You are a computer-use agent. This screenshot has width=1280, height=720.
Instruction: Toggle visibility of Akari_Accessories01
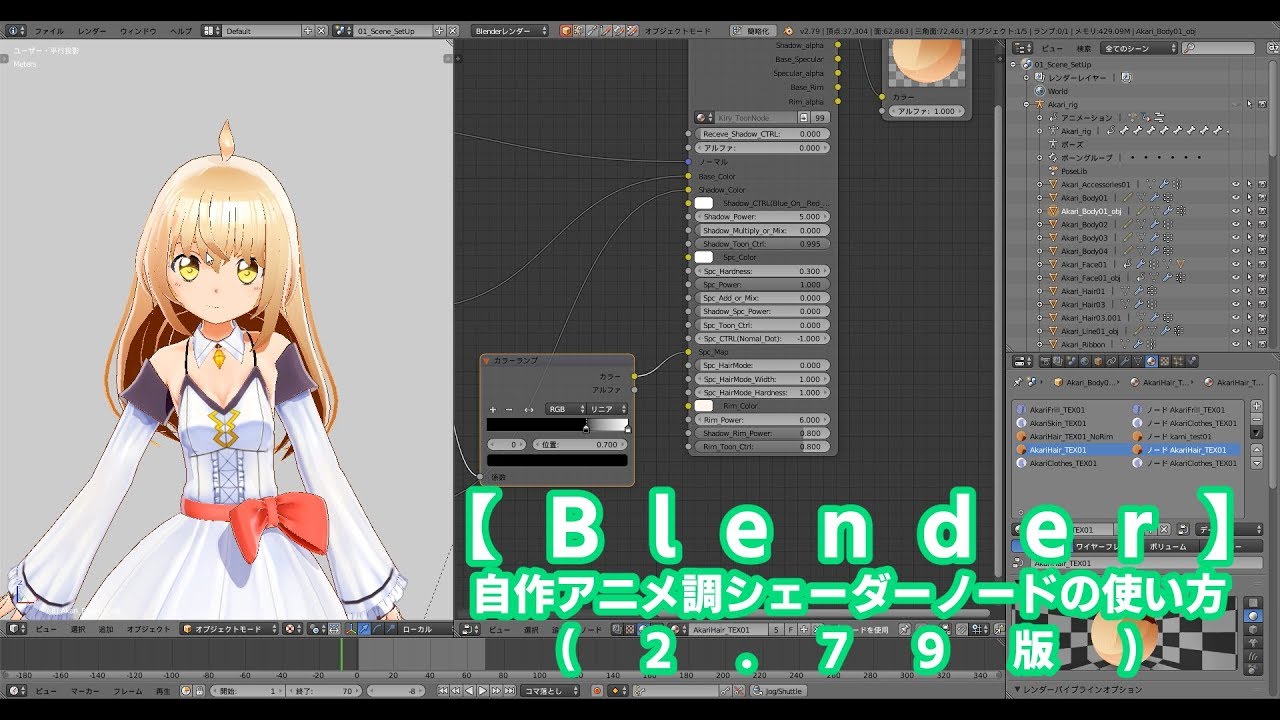click(x=1236, y=184)
